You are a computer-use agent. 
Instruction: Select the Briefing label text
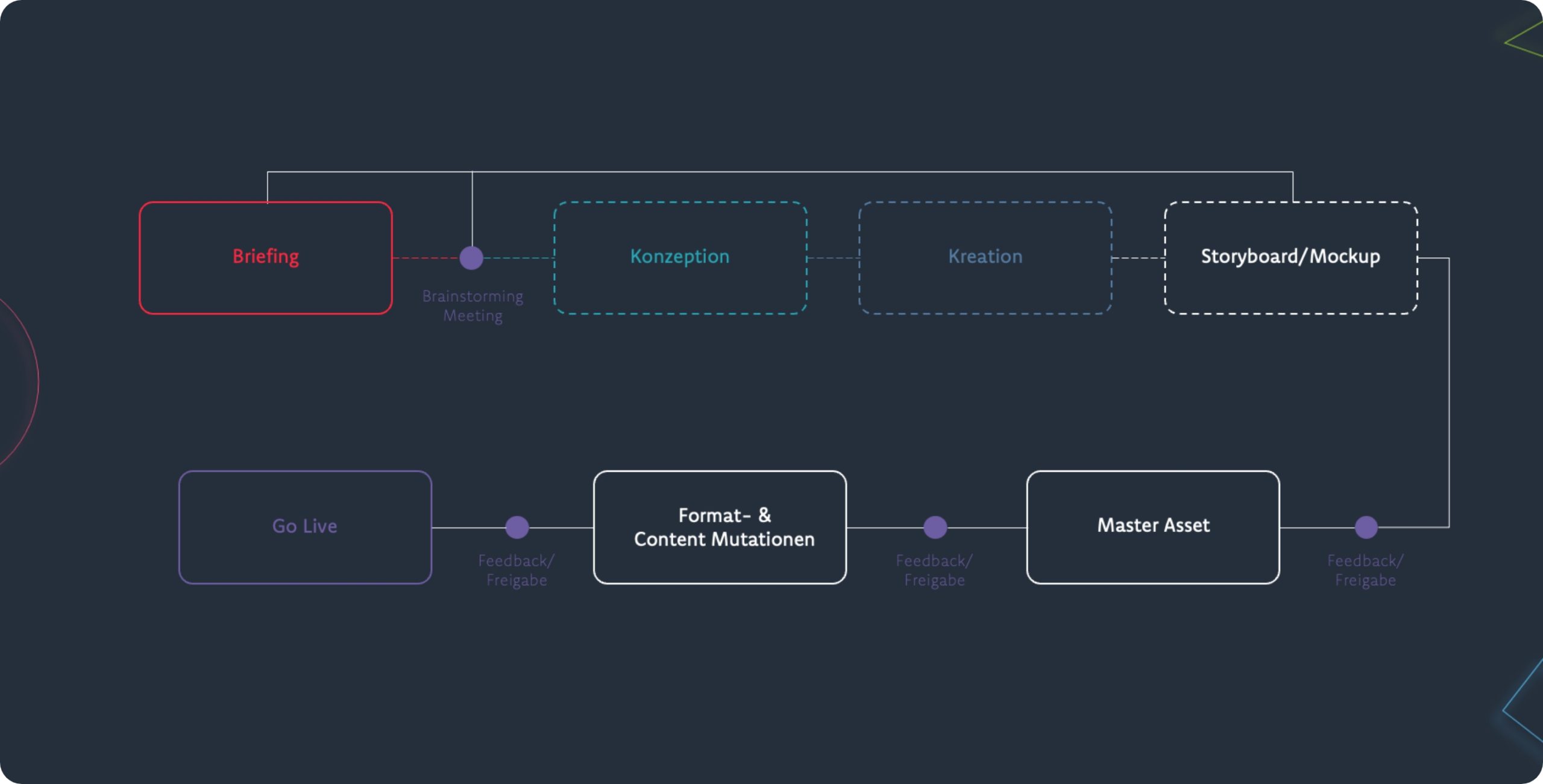click(x=265, y=256)
